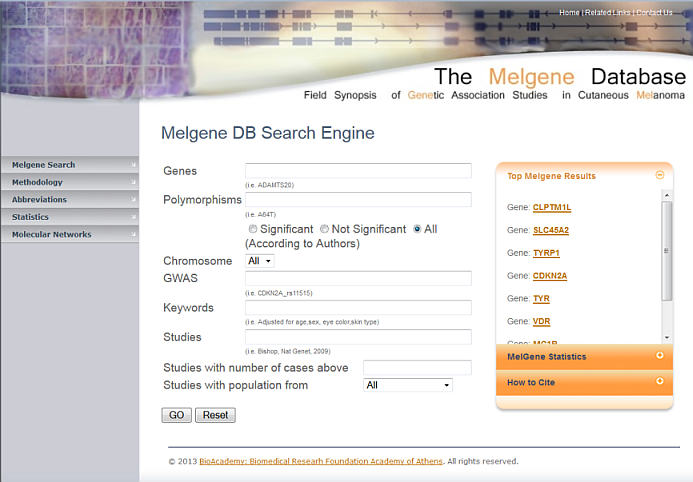Click the Melgene DB Search Engine heading

[268, 133]
